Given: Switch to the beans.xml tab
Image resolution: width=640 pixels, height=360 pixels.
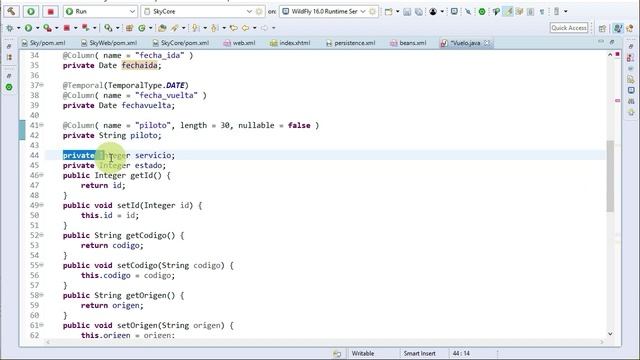Looking at the screenshot, I should click(408, 43).
